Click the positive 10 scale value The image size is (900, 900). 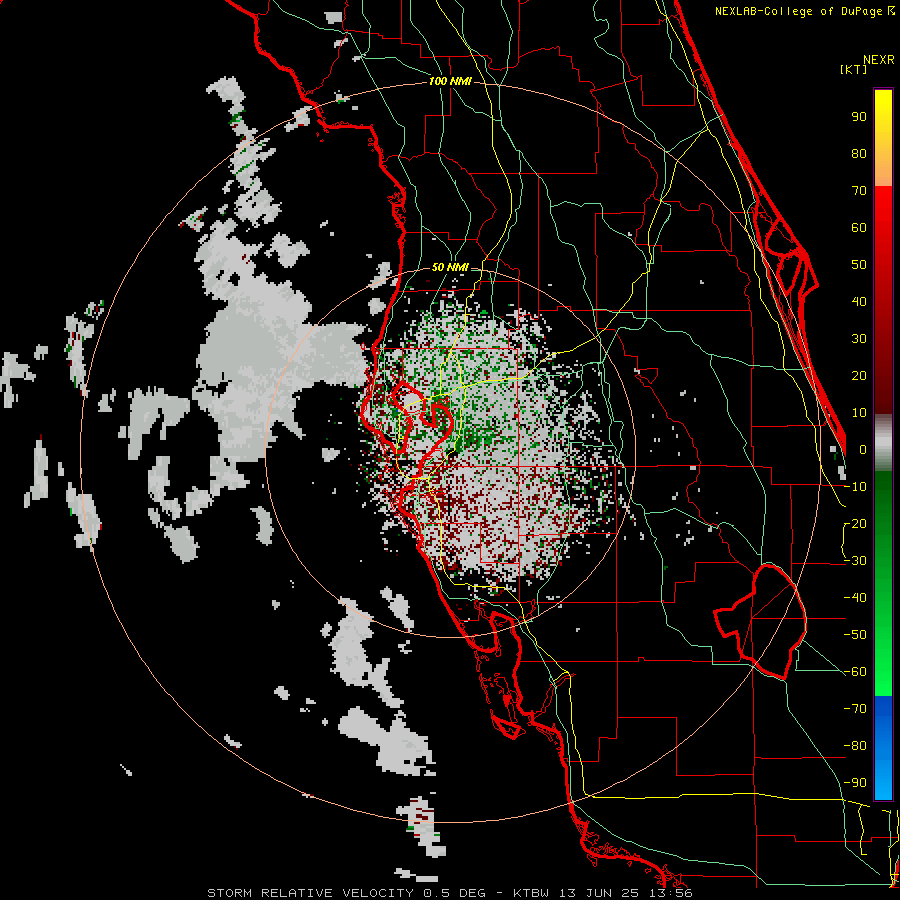tap(859, 413)
